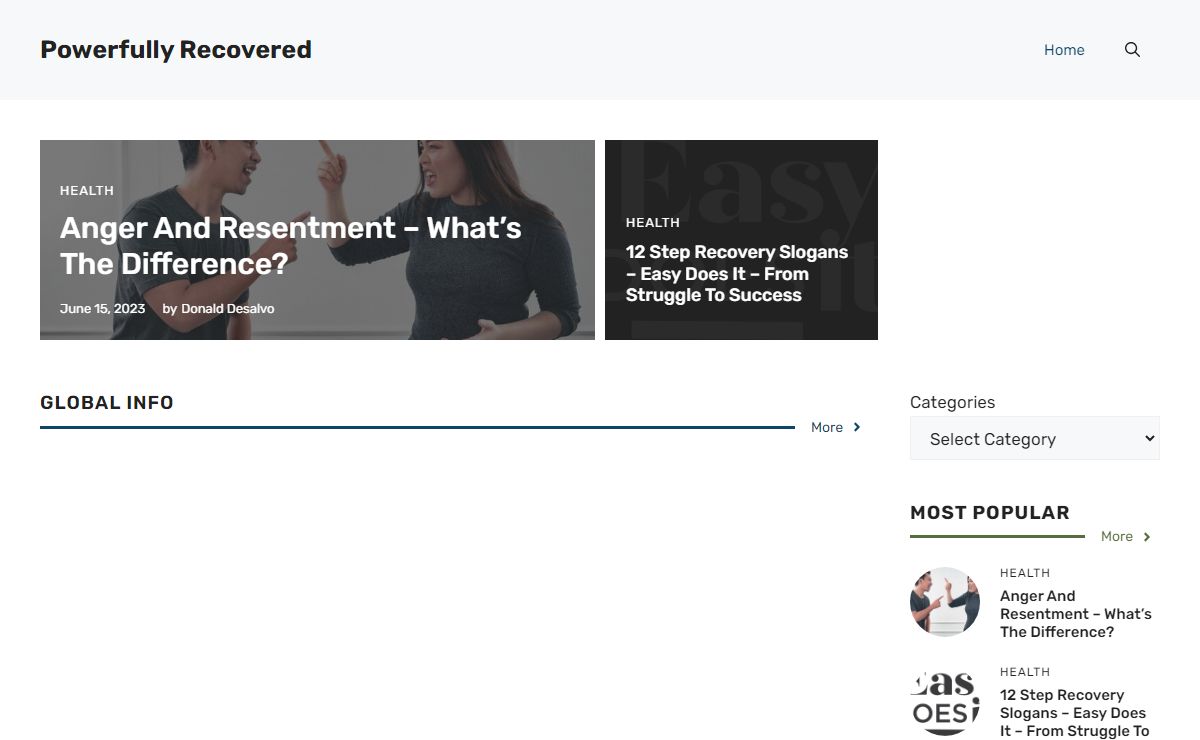Click the More link in Most Popular section
Viewport: 1200px width, 740px height.
coord(1117,538)
